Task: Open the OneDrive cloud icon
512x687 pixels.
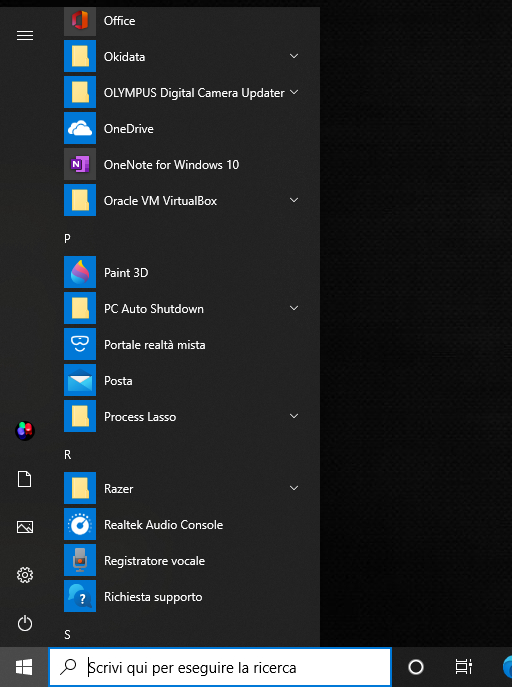Action: pos(80,128)
